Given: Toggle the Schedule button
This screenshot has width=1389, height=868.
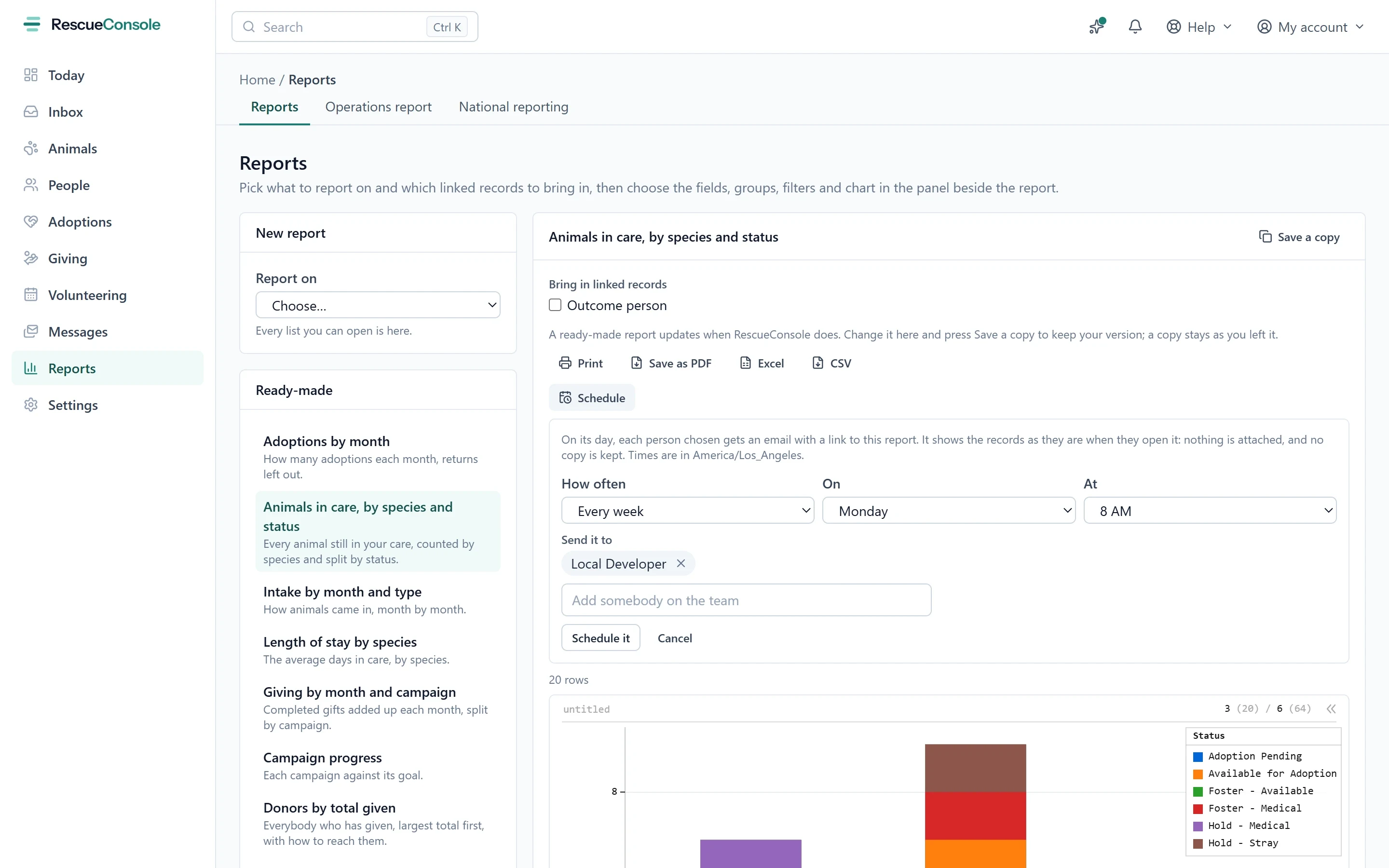Looking at the screenshot, I should [592, 398].
